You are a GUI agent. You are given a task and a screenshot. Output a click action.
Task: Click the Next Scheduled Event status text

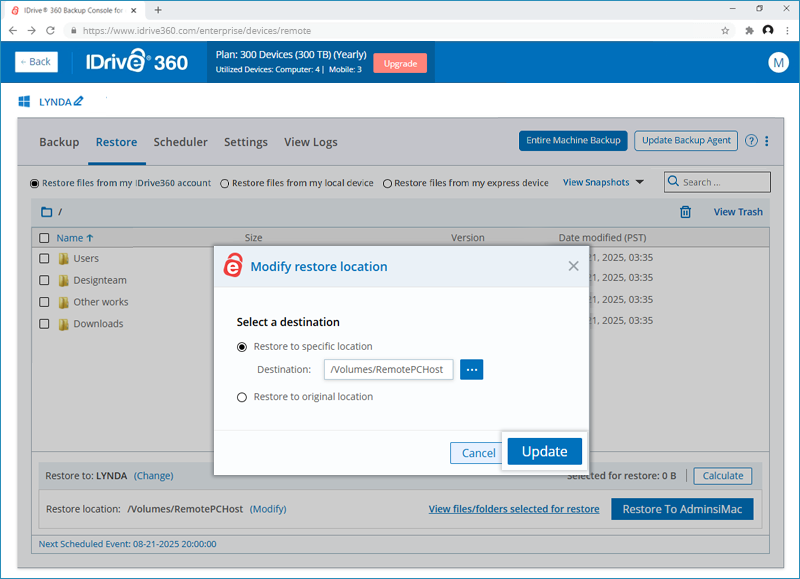128,544
